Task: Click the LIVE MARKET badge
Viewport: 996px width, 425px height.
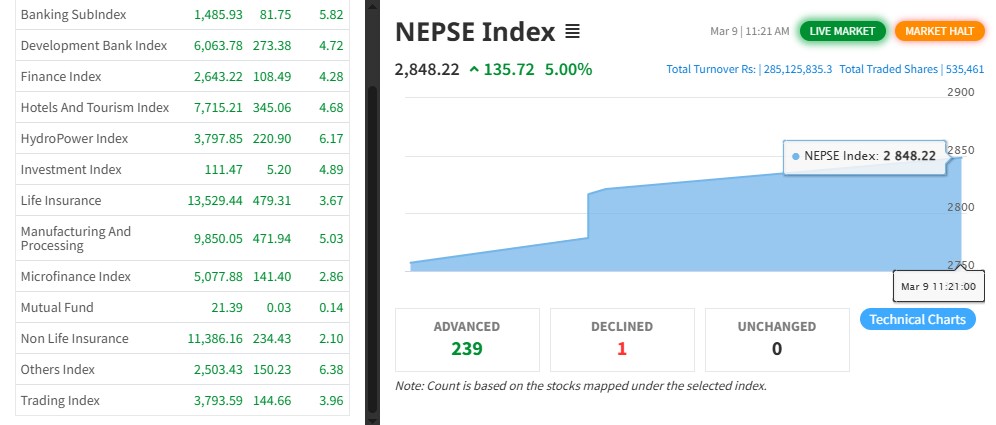Action: click(842, 31)
